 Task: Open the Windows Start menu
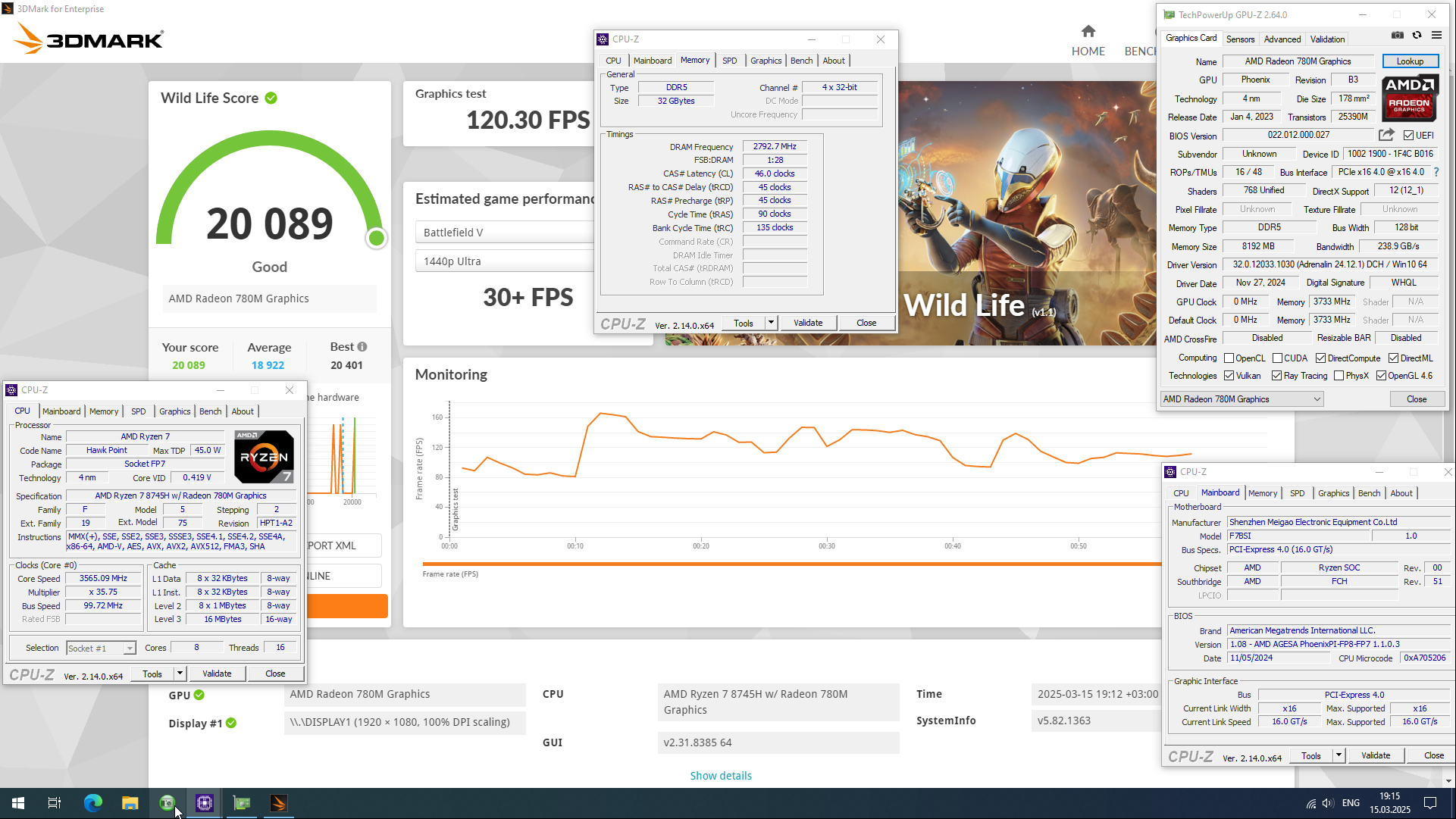click(x=18, y=803)
